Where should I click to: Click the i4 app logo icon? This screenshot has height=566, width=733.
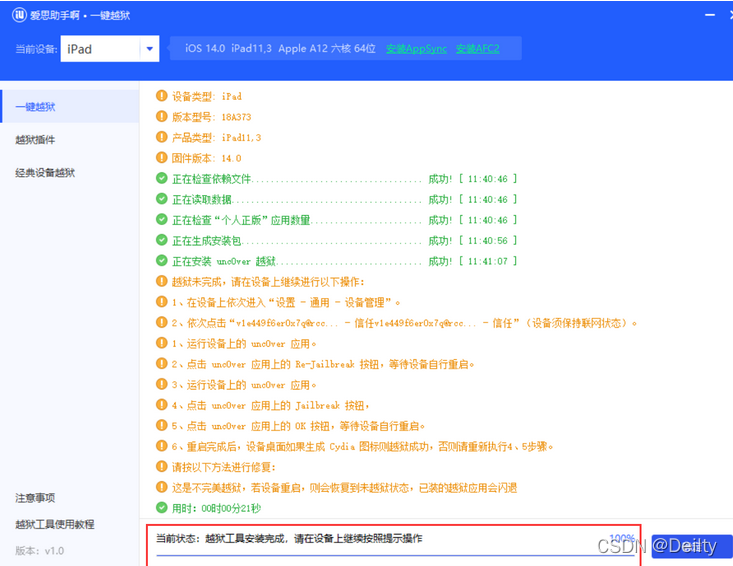coord(20,15)
